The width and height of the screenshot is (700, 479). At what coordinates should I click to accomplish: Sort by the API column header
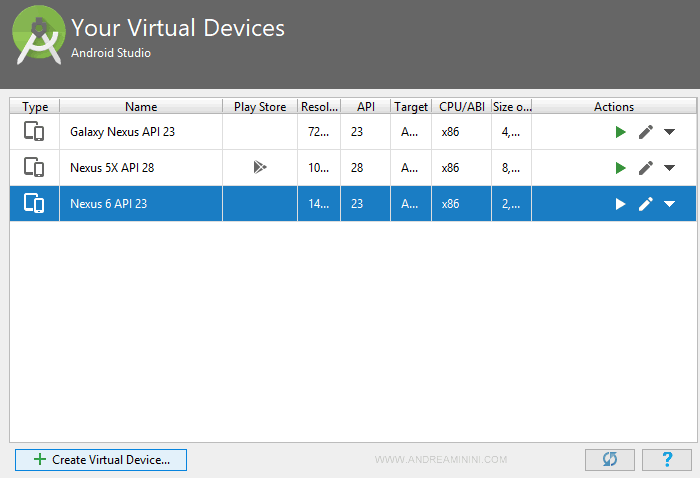366,107
